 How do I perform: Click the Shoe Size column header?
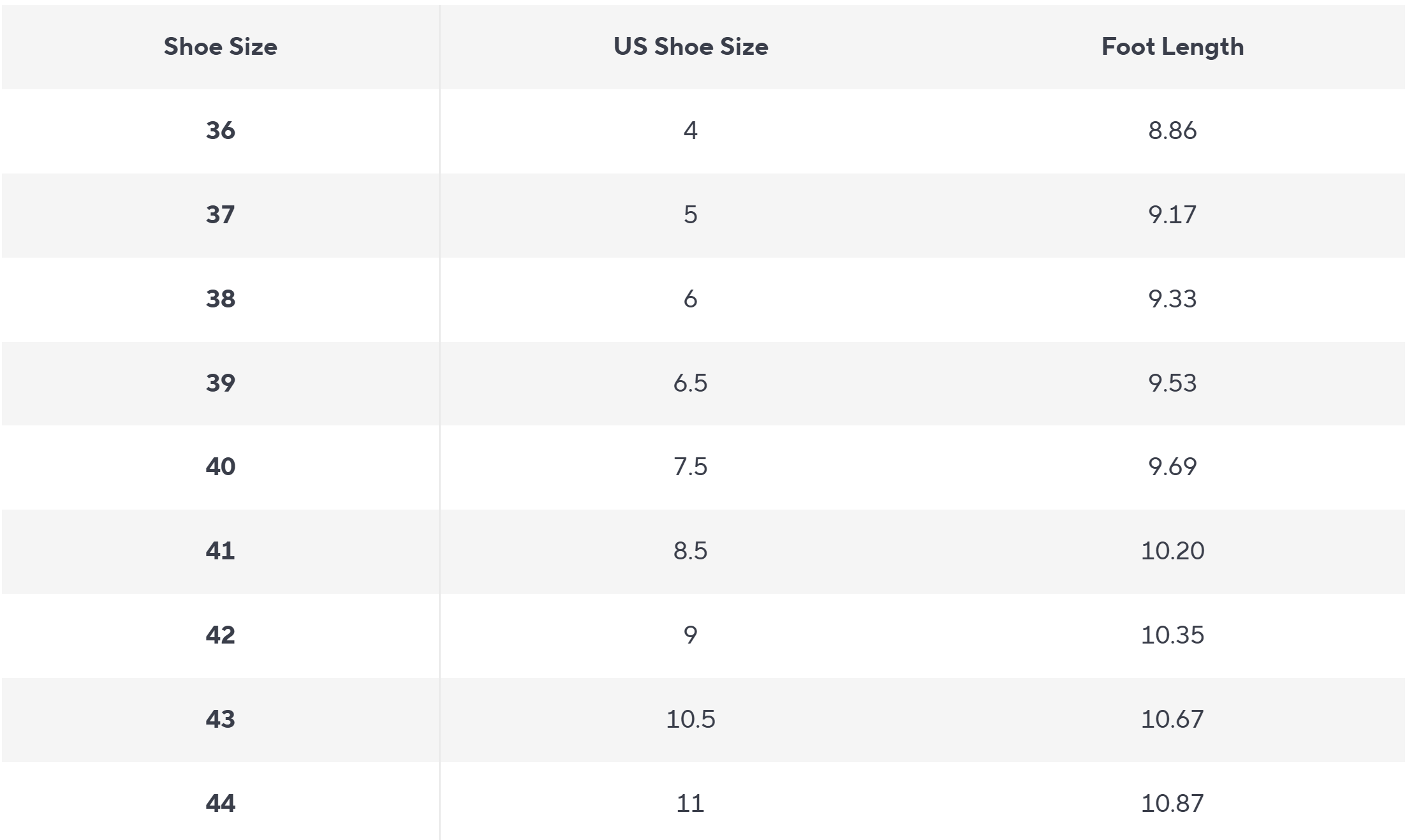[220, 47]
